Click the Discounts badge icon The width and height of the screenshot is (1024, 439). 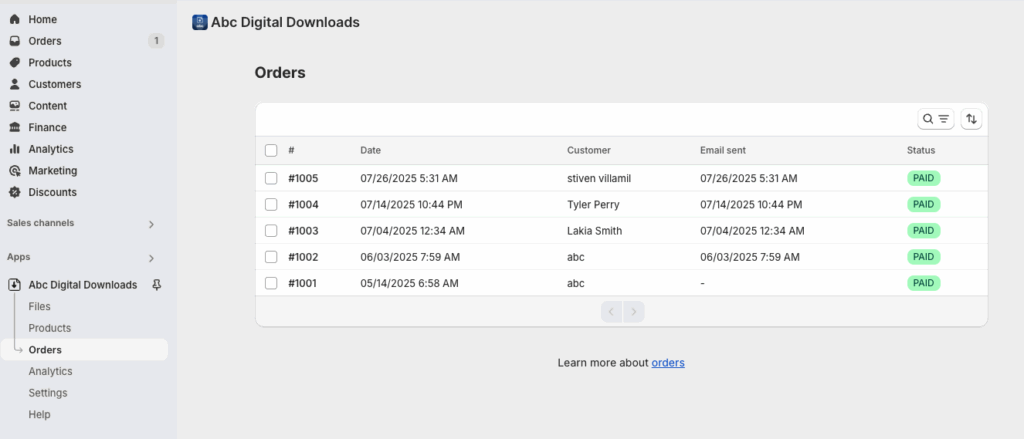tap(14, 192)
